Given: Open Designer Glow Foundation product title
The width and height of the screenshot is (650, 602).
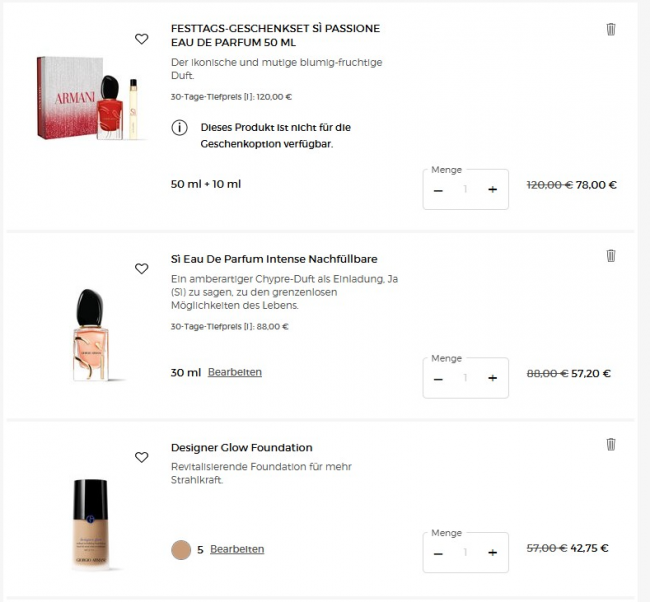Looking at the screenshot, I should point(242,448).
